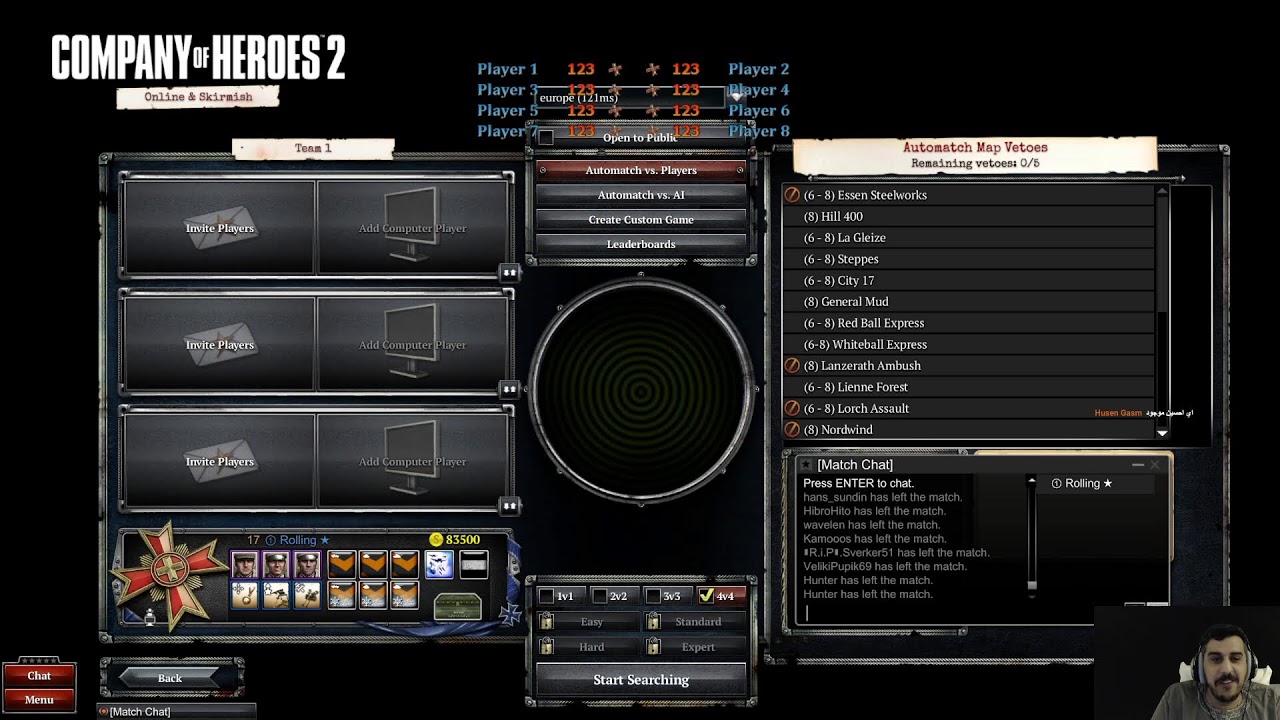Viewport: 1280px width, 720px height.
Task: Remove the veto on Nordwind
Action: (x=792, y=430)
